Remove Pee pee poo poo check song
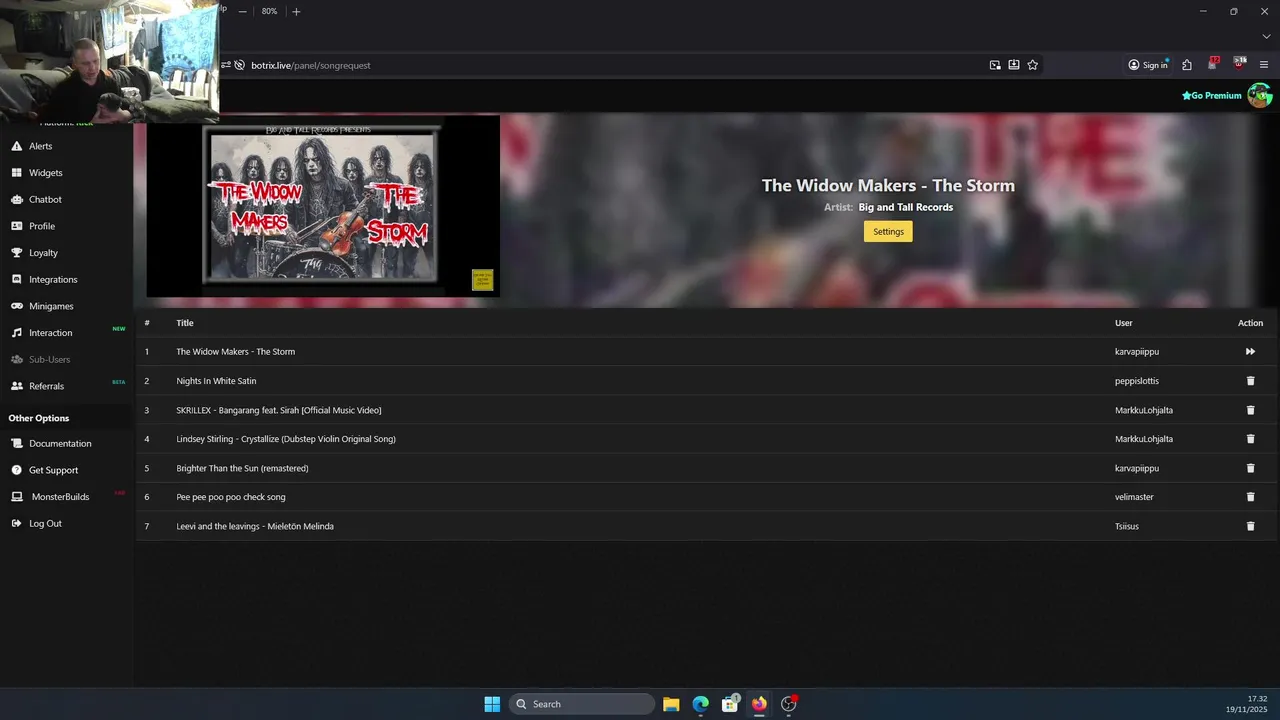Image resolution: width=1280 pixels, height=720 pixels. [x=1250, y=497]
